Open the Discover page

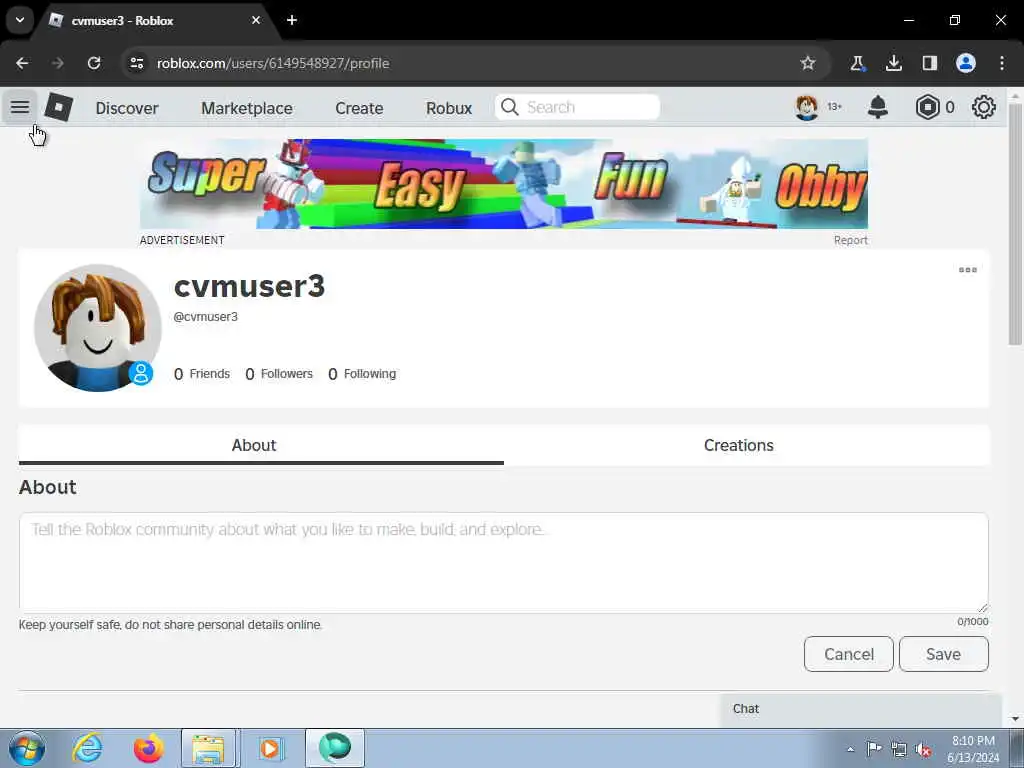(127, 108)
